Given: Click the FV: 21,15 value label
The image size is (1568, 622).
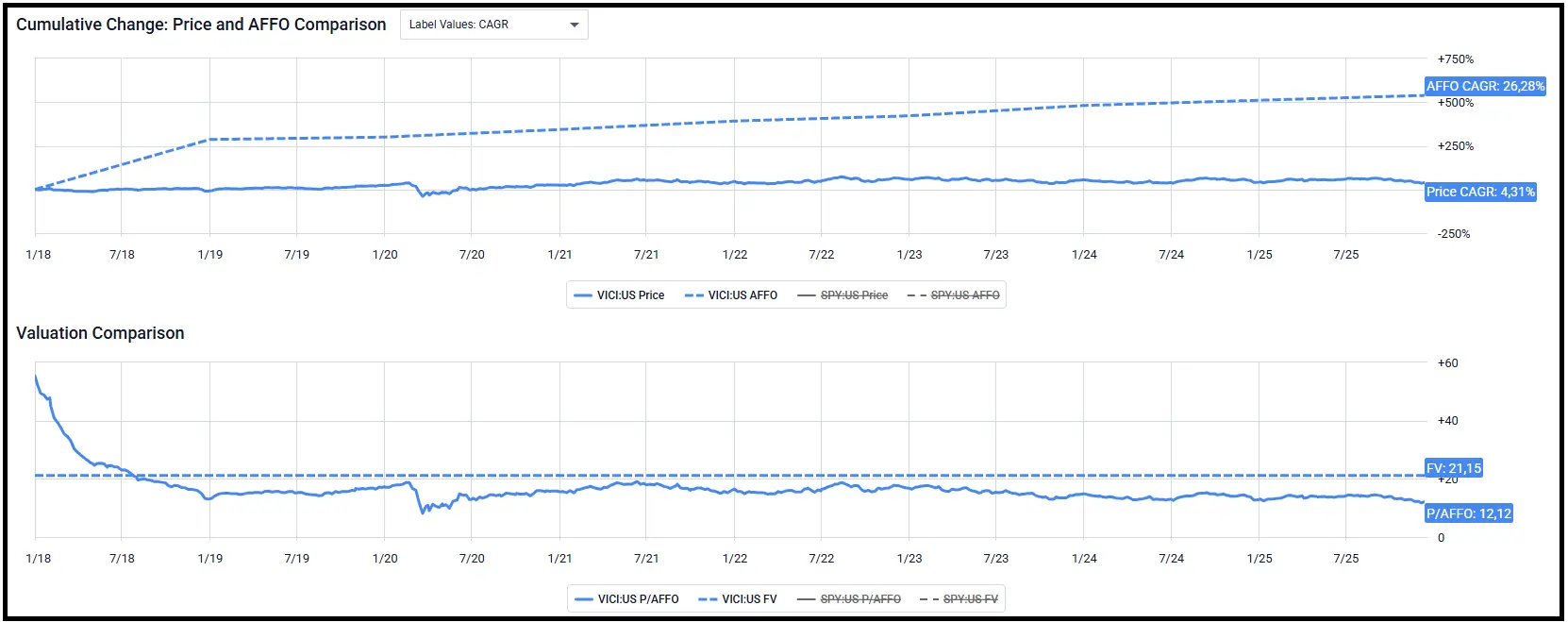Looking at the screenshot, I should (1454, 468).
